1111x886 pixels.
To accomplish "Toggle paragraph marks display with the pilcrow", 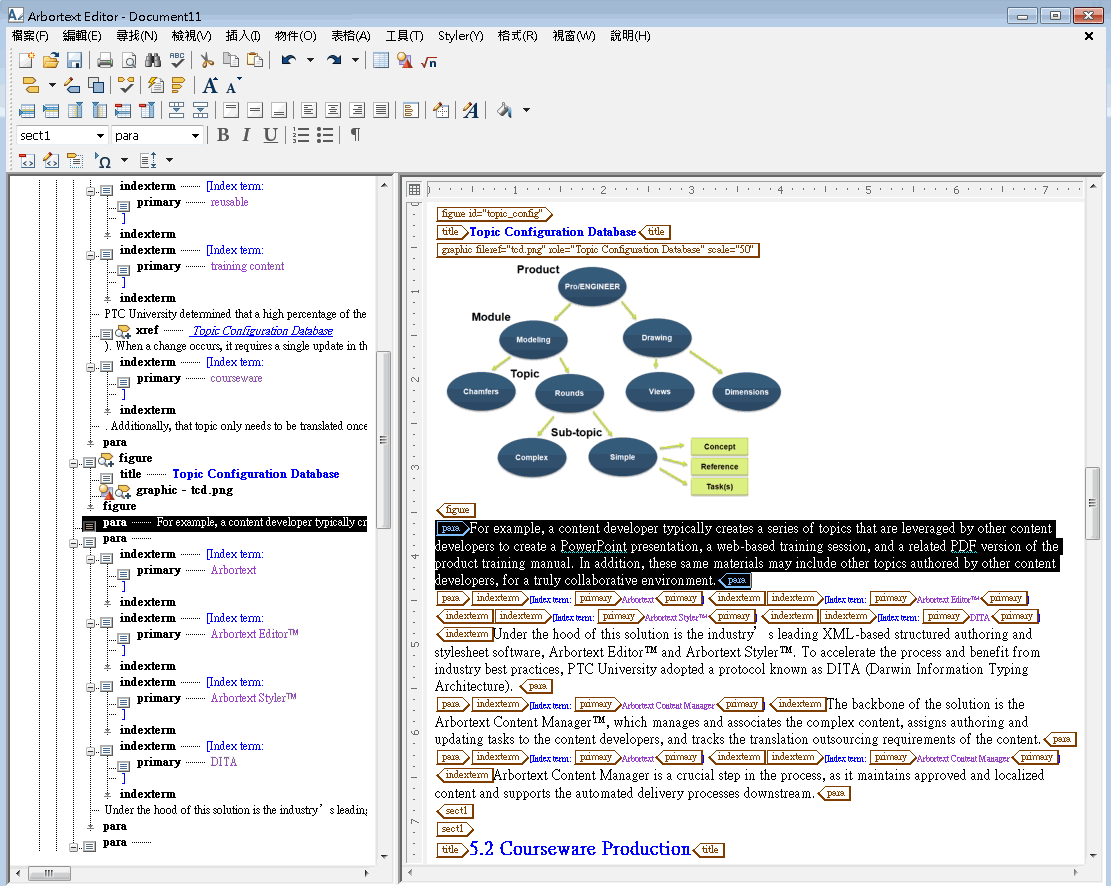I will coord(356,135).
